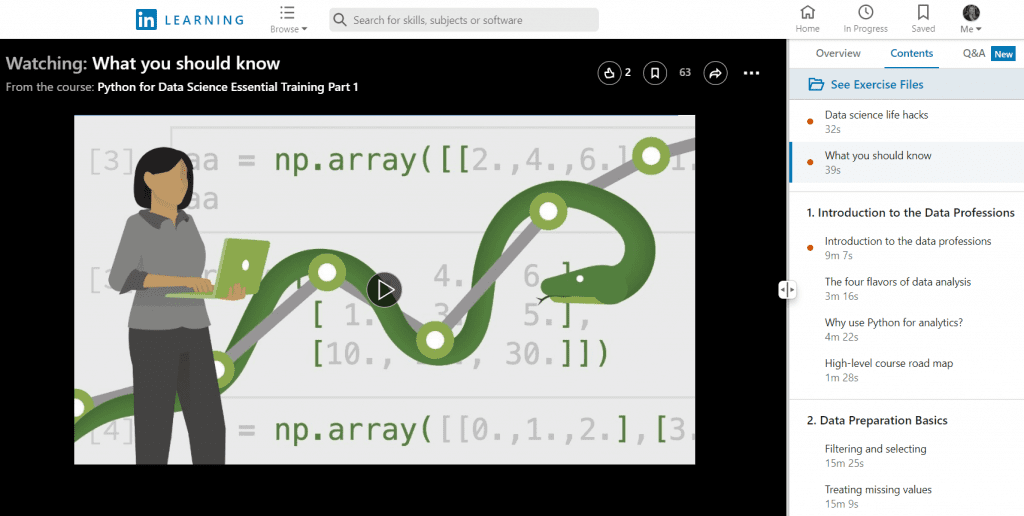This screenshot has width=1024, height=516.
Task: Open the course title Python for Data Science link
Action: point(227,87)
